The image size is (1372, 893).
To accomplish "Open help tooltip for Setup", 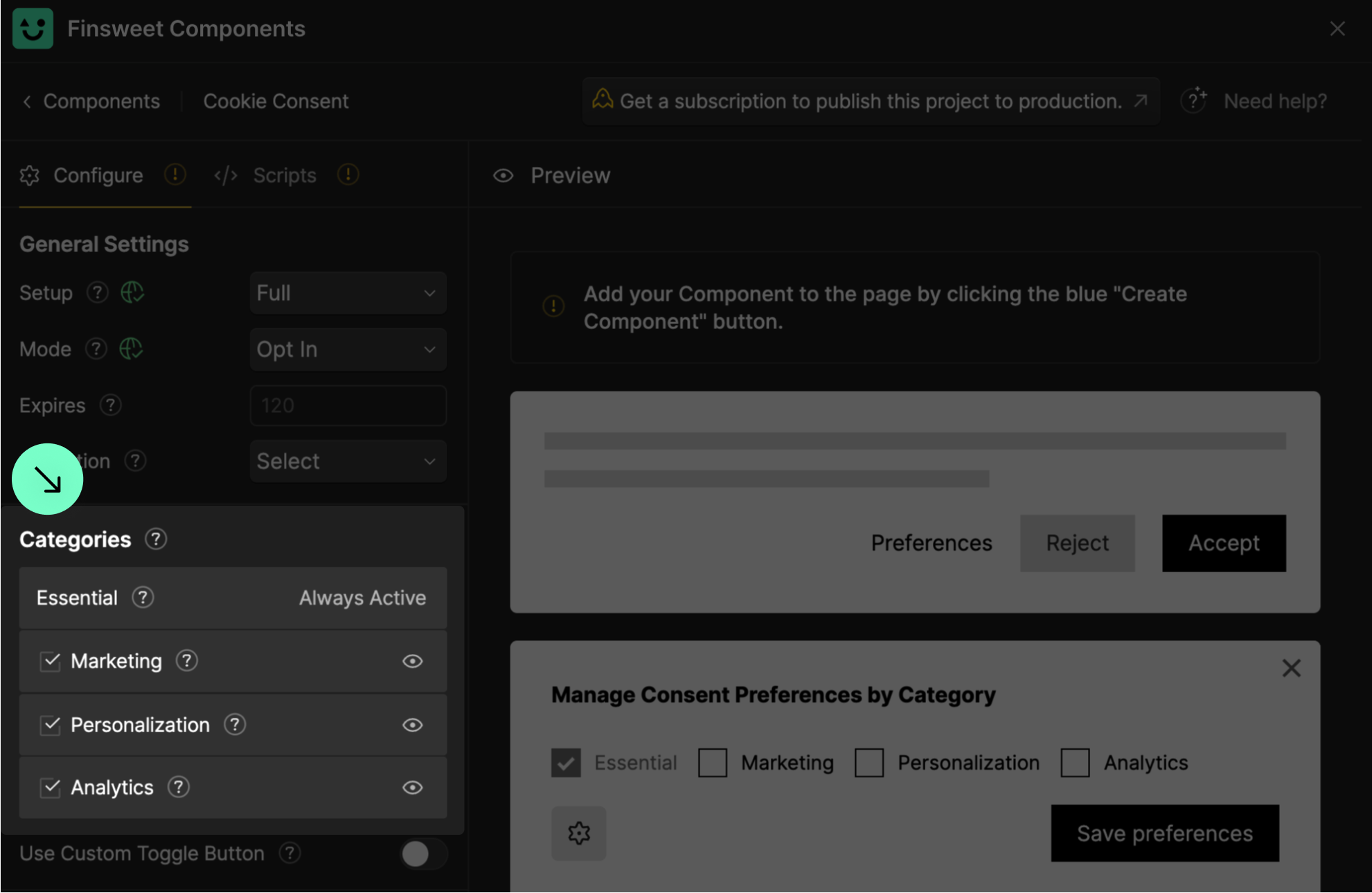I will [x=97, y=292].
